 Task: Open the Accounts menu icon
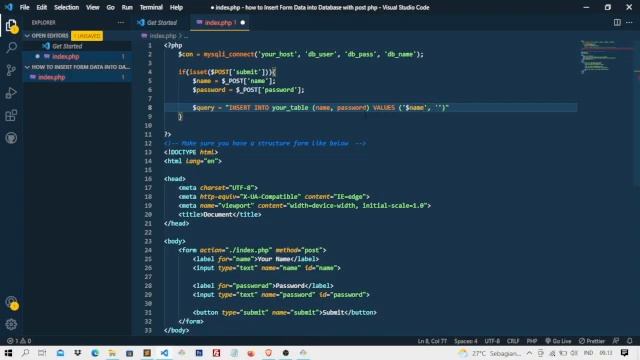[x=11, y=303]
